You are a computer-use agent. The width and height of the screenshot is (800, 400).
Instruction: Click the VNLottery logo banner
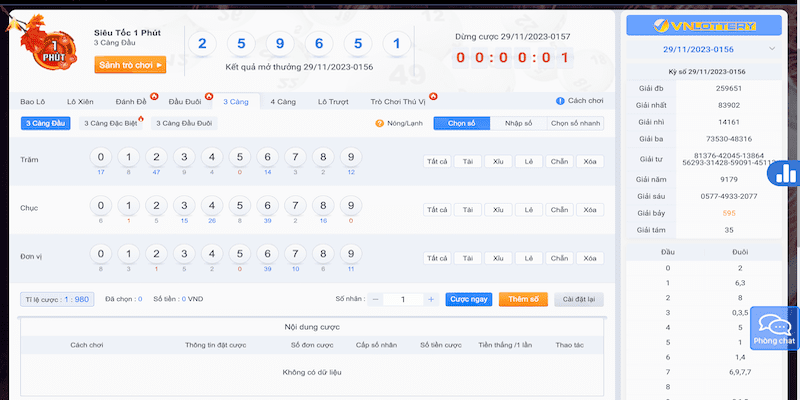704,24
